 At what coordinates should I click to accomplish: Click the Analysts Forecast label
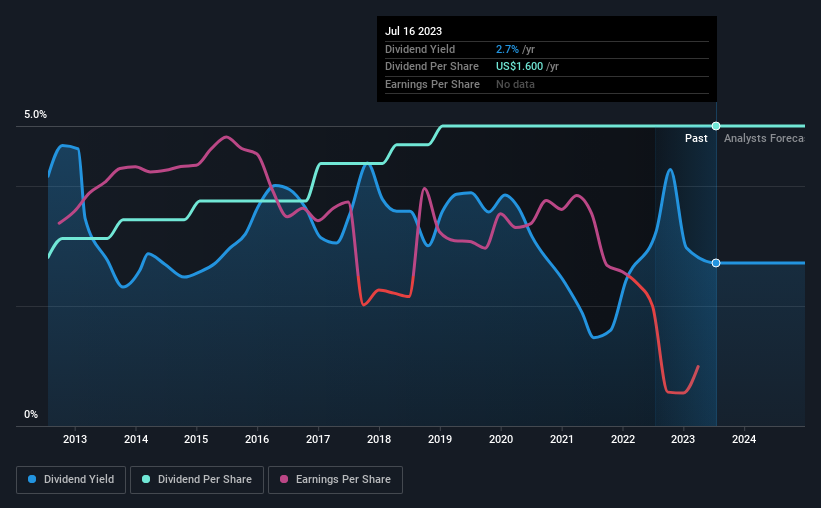764,138
